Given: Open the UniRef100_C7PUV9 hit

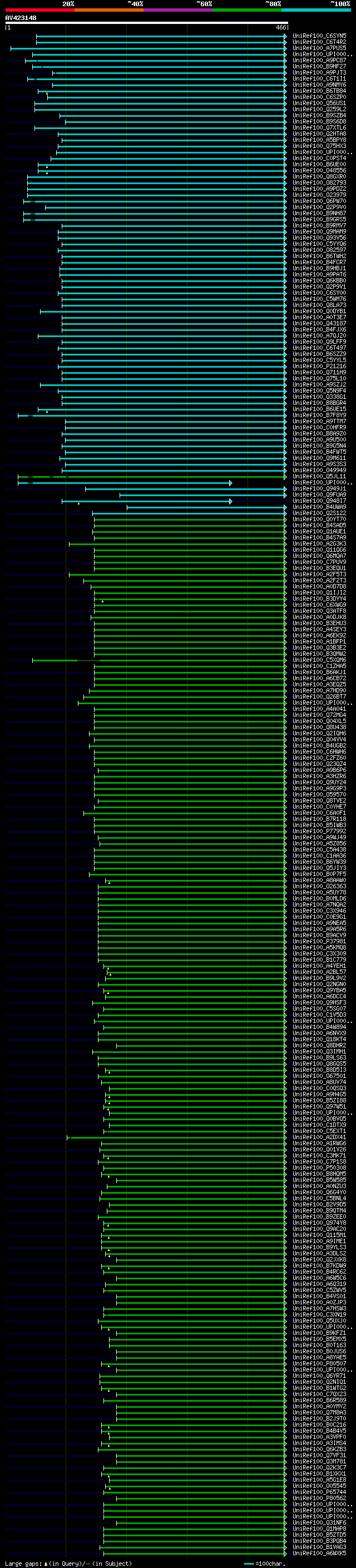Looking at the screenshot, I should pos(319,562).
